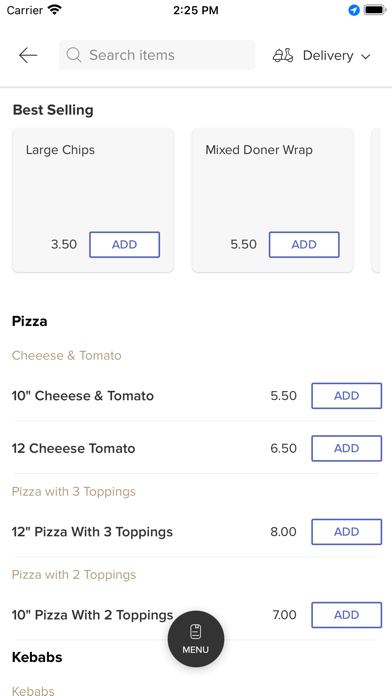Select the Large Chips card
392x696 pixels.
[93, 200]
